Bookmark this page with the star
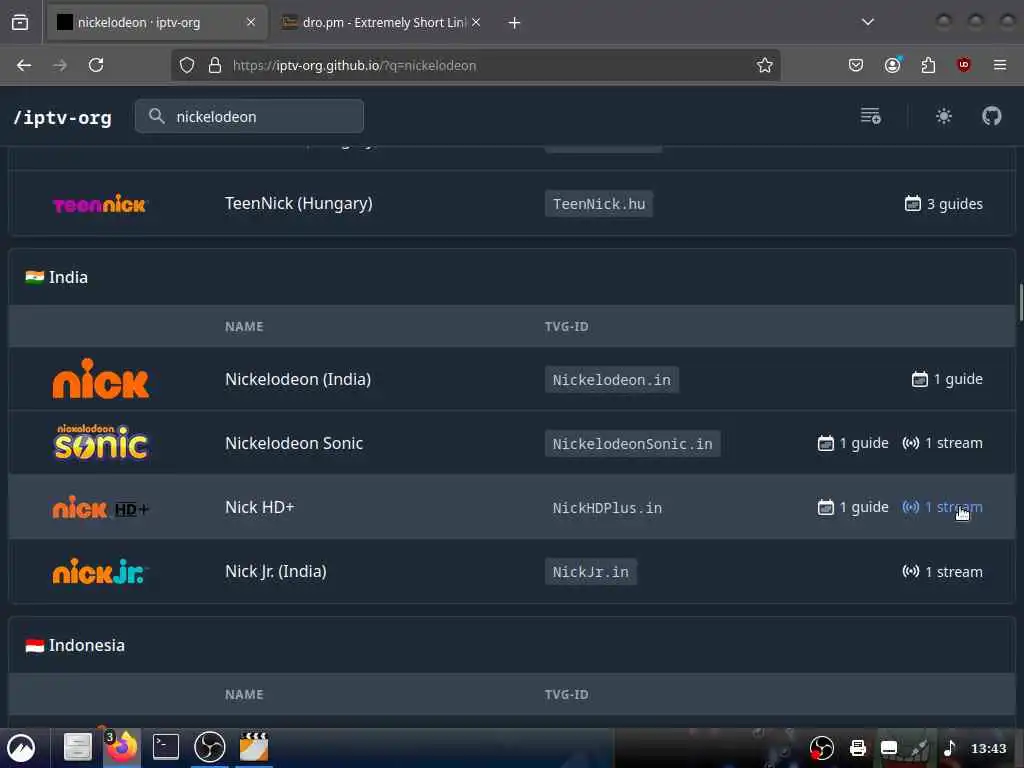Screen dimensions: 1024x768 pyautogui.click(x=765, y=65)
